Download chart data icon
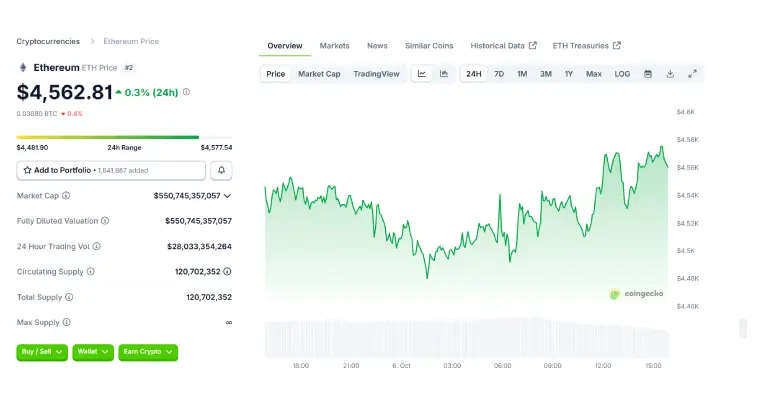This screenshot has height=400, width=760. coord(670,74)
